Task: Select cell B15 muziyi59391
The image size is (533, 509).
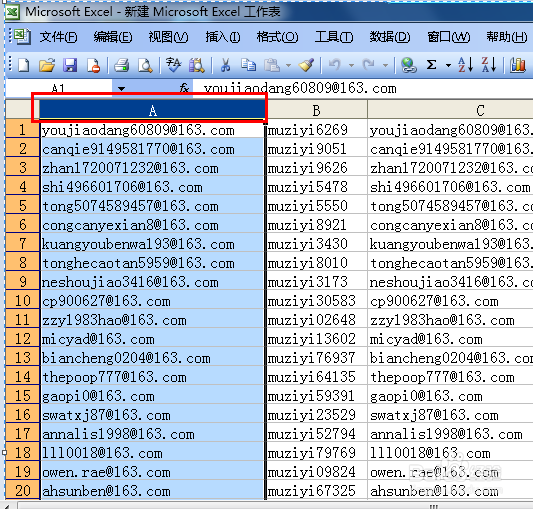Action: [x=316, y=395]
